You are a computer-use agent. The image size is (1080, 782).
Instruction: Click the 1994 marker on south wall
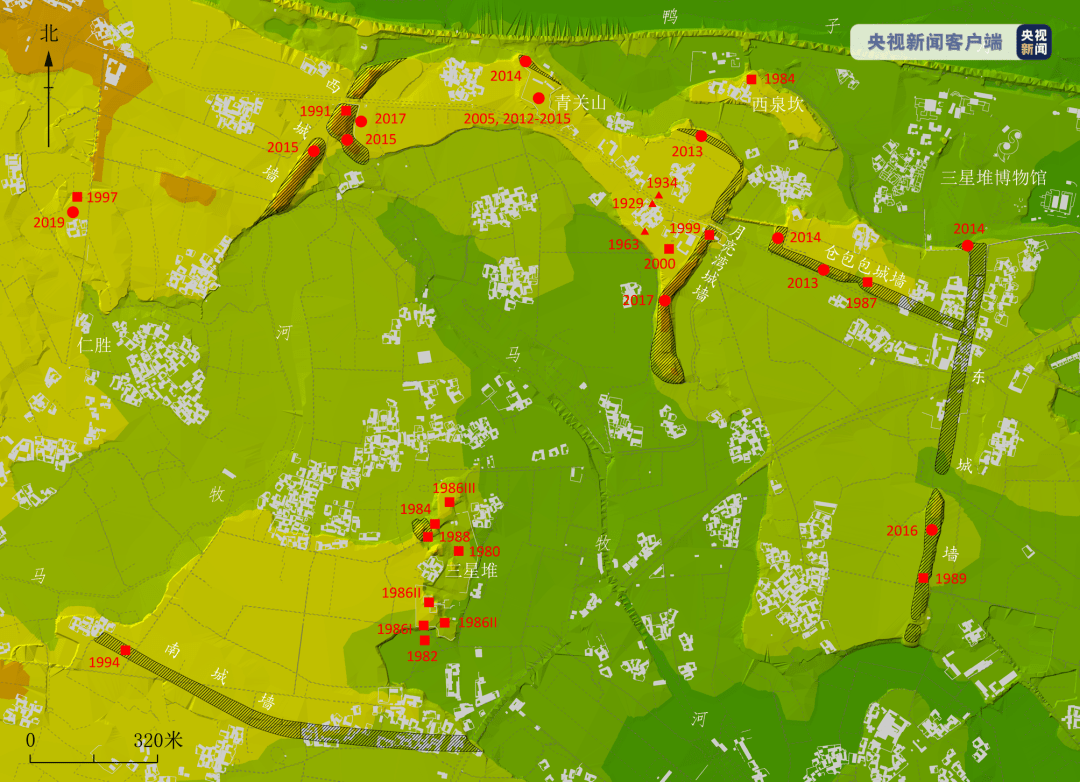(x=125, y=651)
